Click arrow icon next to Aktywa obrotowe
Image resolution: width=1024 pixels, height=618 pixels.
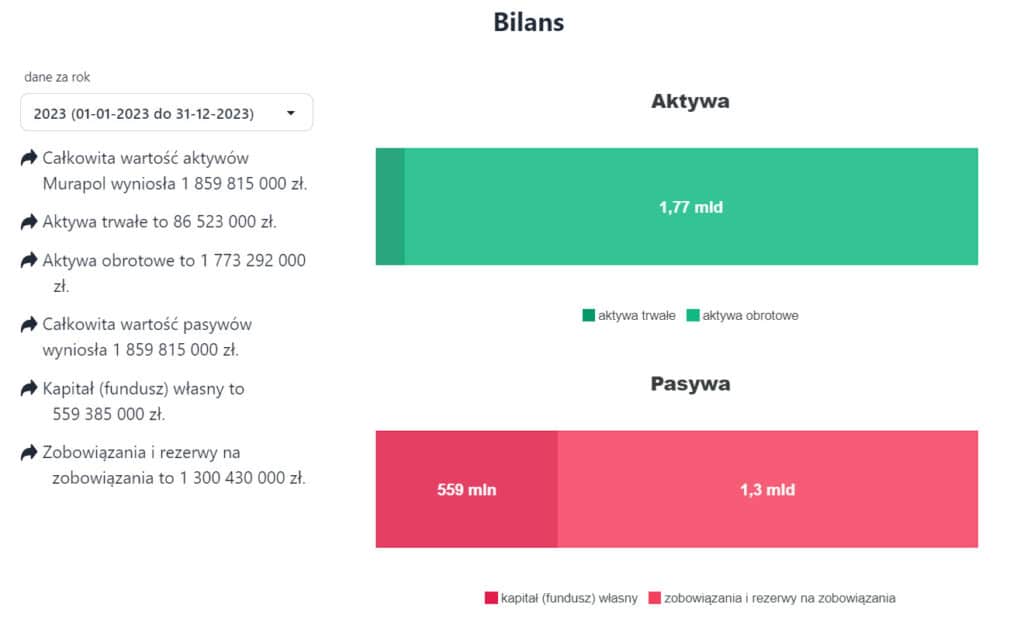[x=29, y=261]
